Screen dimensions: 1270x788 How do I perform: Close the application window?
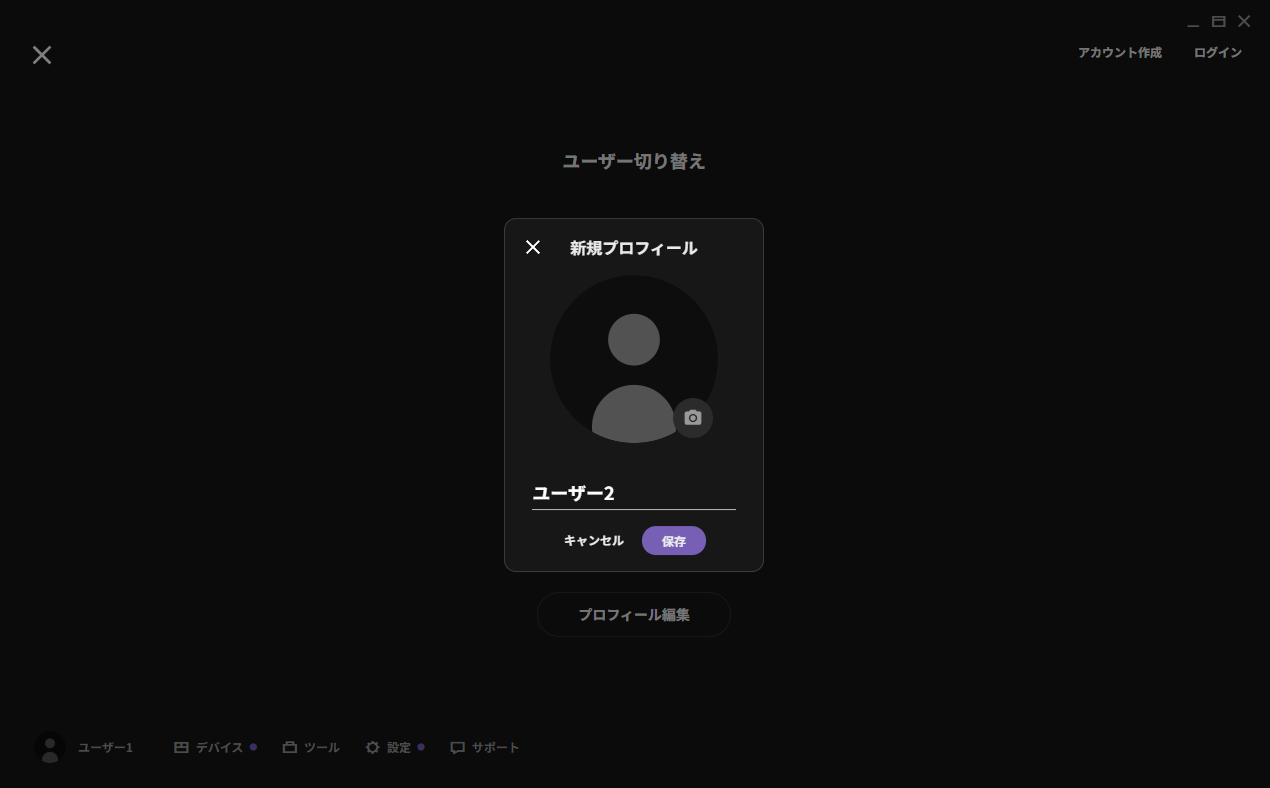tap(1244, 22)
